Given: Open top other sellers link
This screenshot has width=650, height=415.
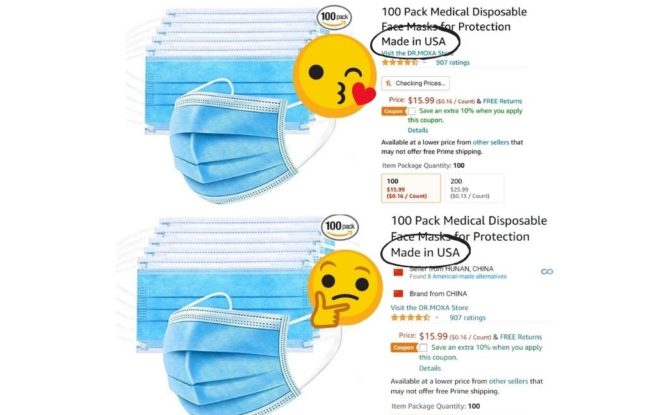Looking at the screenshot, I should (490, 142).
